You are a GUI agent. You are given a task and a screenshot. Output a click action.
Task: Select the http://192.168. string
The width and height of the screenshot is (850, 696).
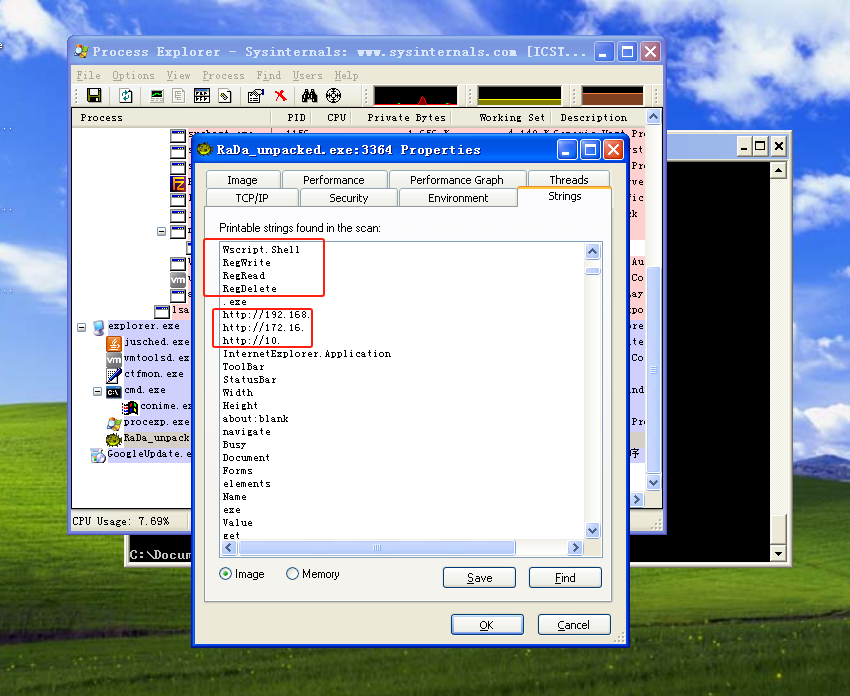tap(266, 314)
